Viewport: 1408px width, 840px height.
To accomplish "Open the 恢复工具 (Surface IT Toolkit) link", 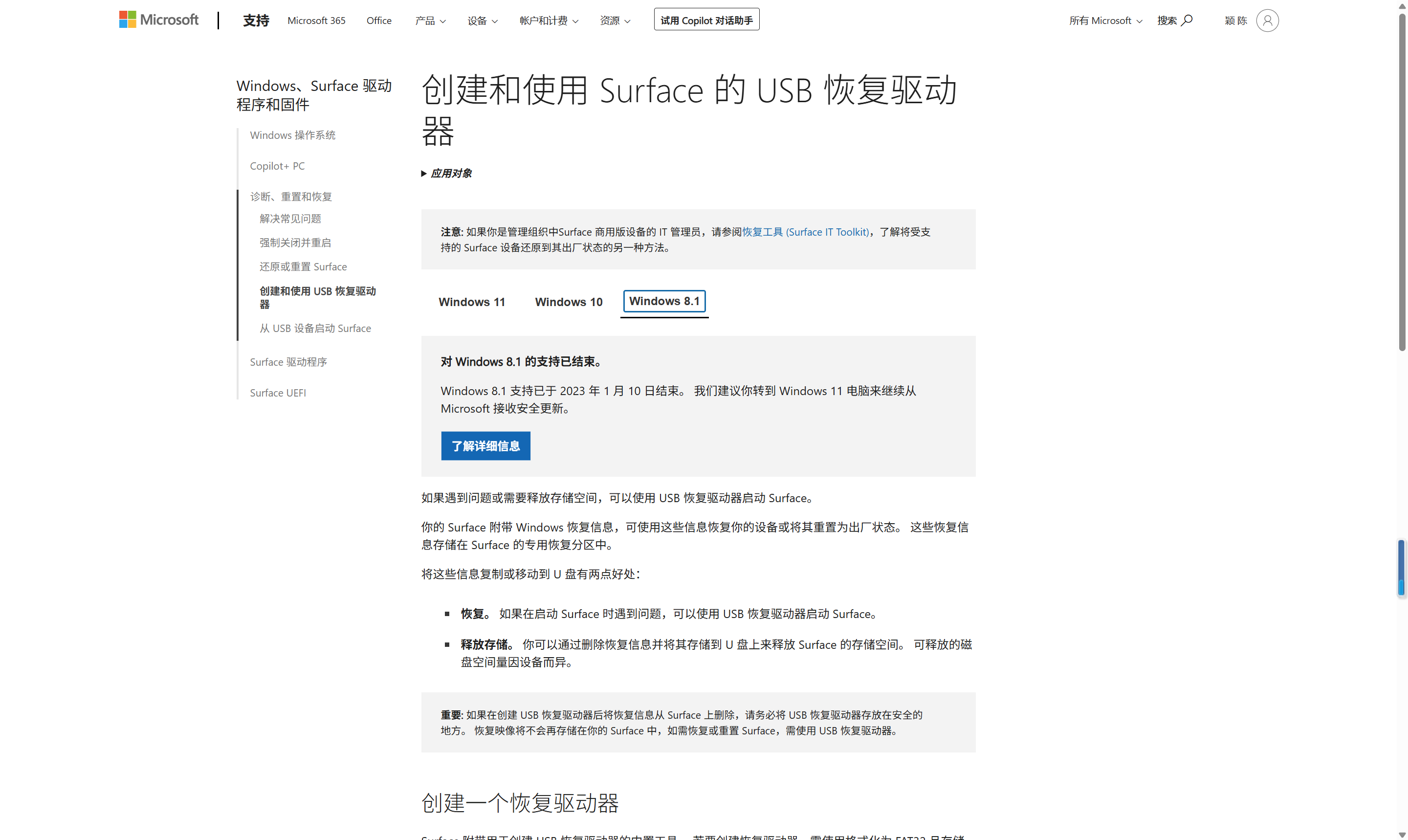I will pyautogui.click(x=805, y=231).
